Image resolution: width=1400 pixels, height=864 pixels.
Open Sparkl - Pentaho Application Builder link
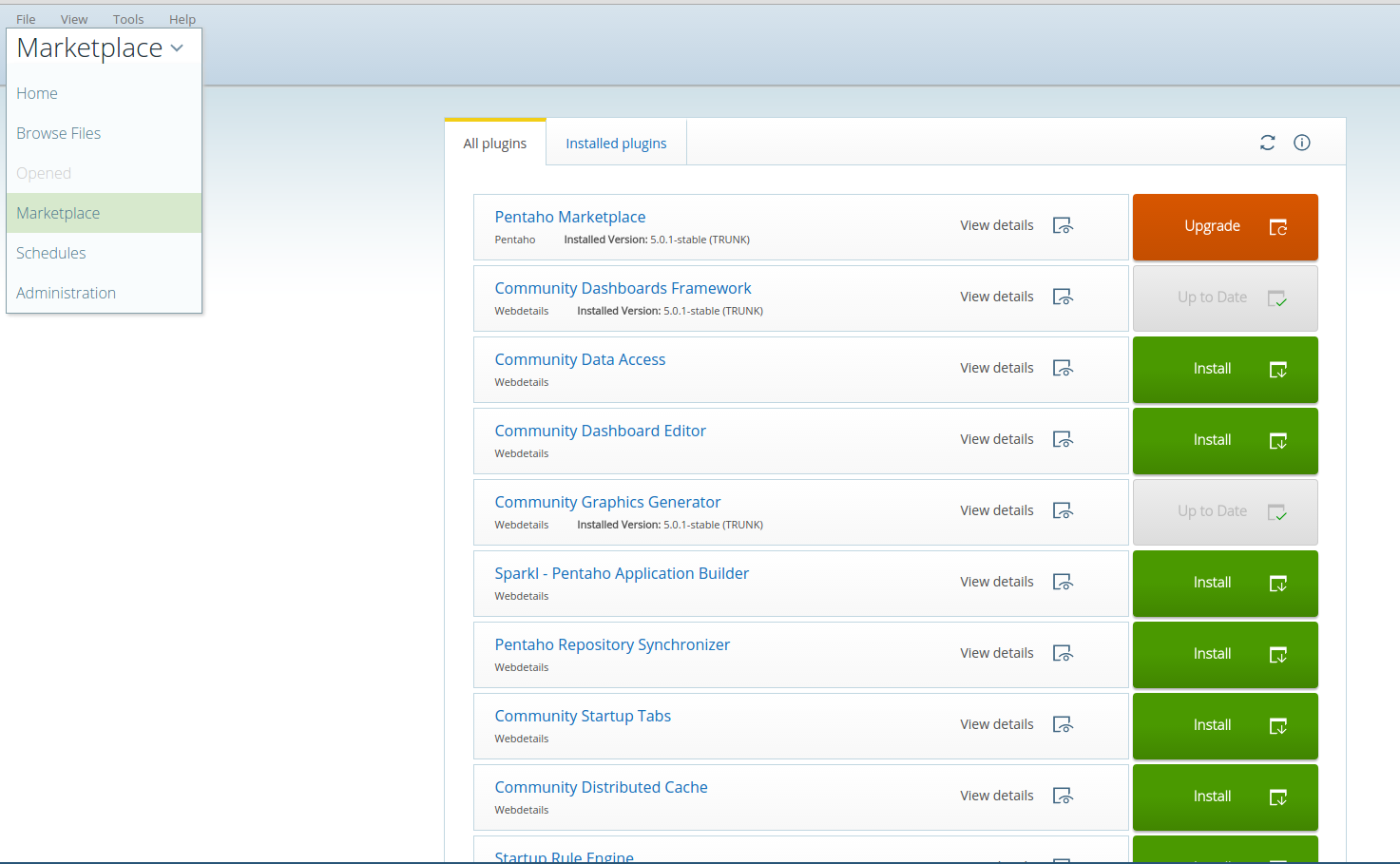pos(622,573)
